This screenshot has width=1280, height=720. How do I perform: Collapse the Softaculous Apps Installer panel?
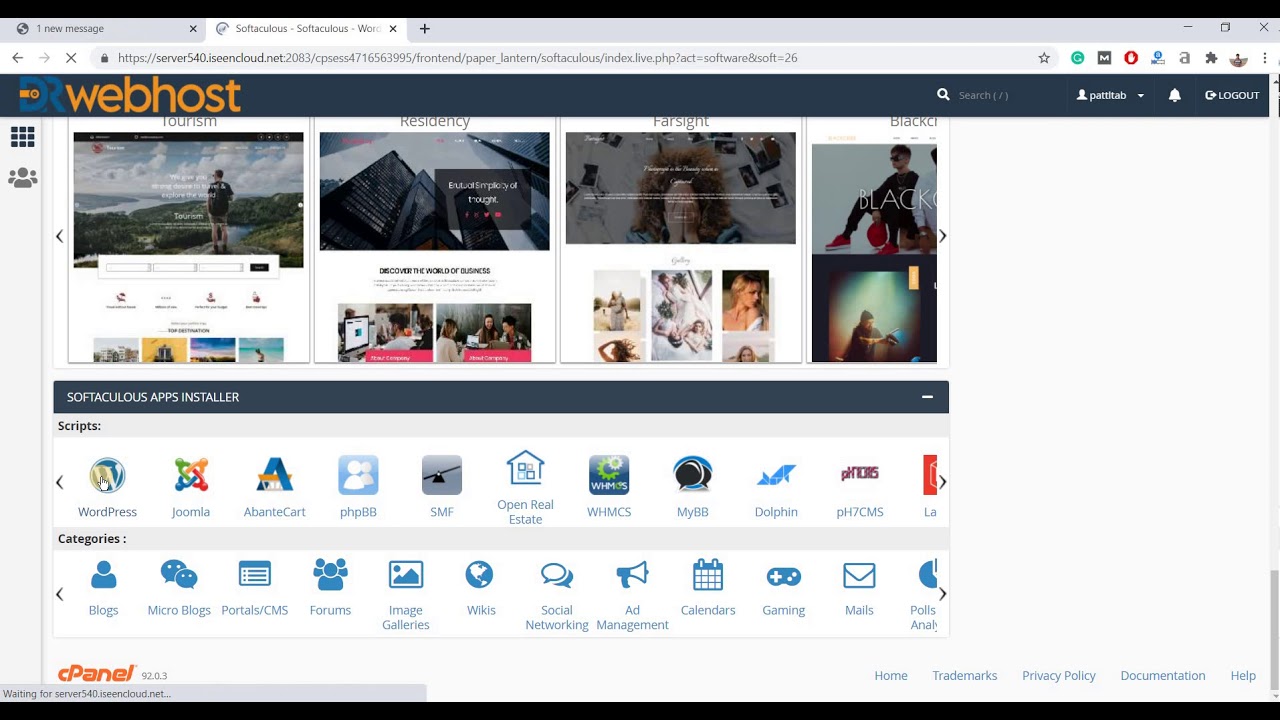pos(927,397)
